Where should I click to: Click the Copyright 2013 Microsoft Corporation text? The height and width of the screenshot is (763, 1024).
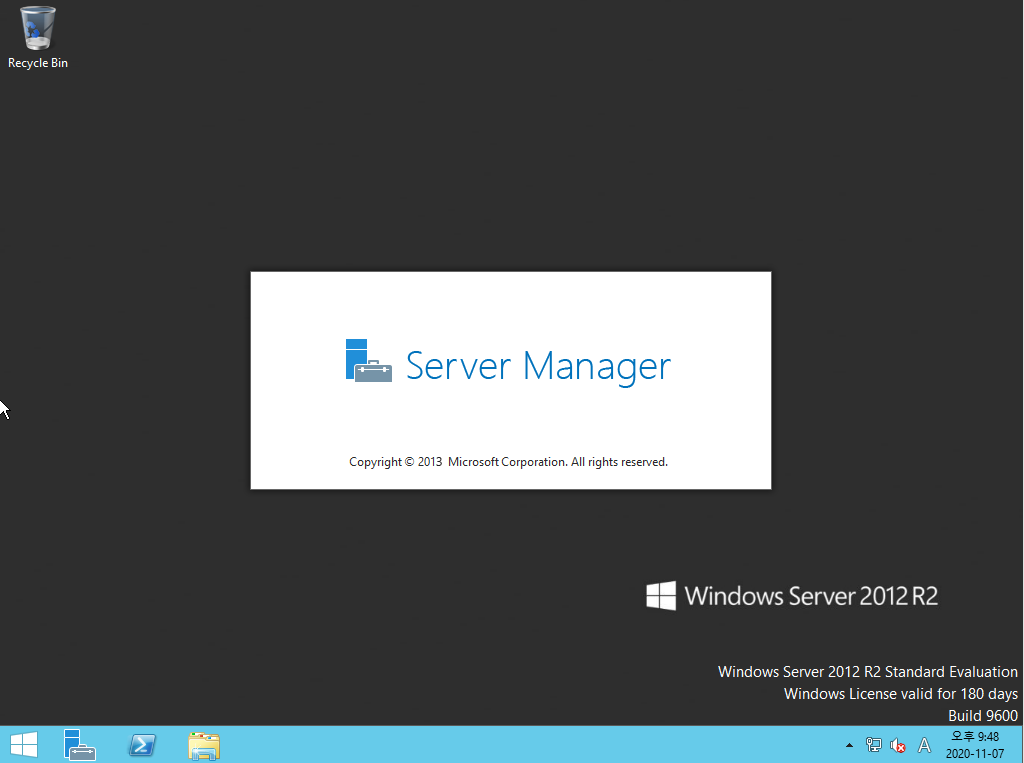(508, 462)
